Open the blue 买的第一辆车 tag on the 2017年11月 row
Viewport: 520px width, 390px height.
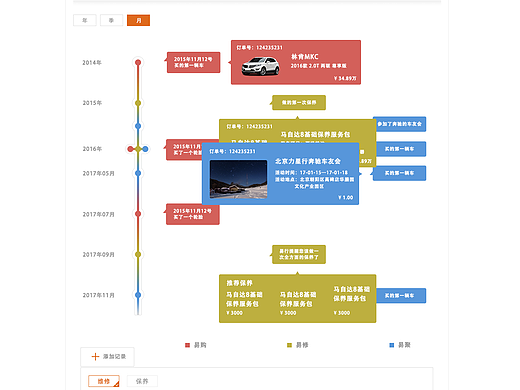[x=401, y=296]
